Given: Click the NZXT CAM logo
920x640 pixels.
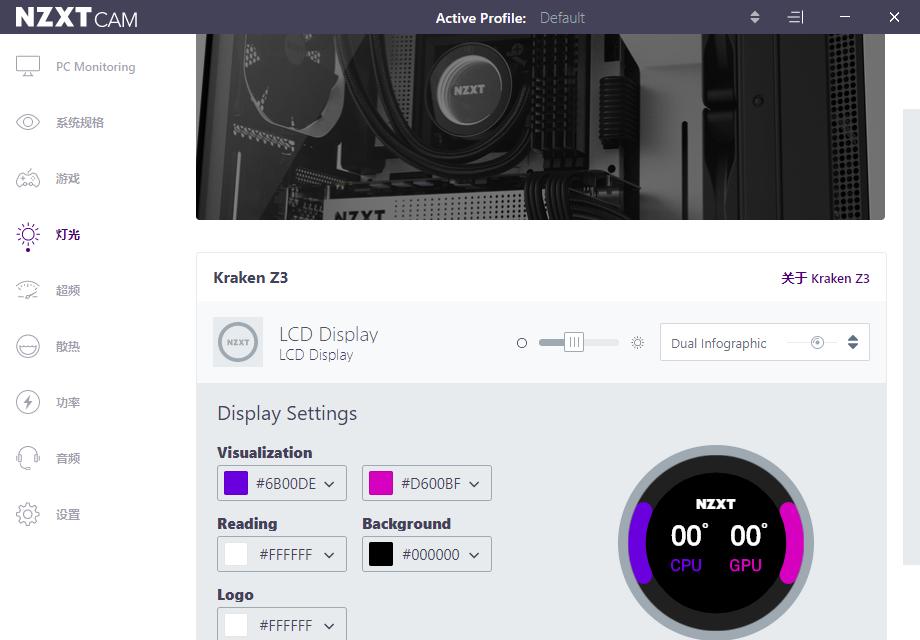Looking at the screenshot, I should click(76, 18).
